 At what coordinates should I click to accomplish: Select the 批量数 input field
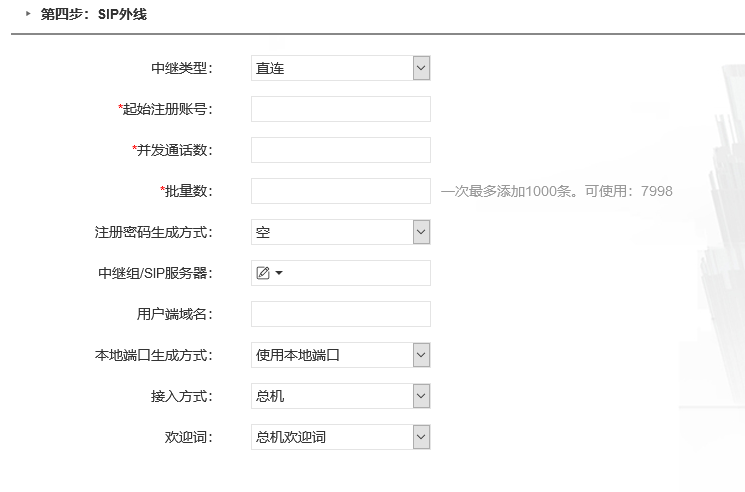coord(341,191)
